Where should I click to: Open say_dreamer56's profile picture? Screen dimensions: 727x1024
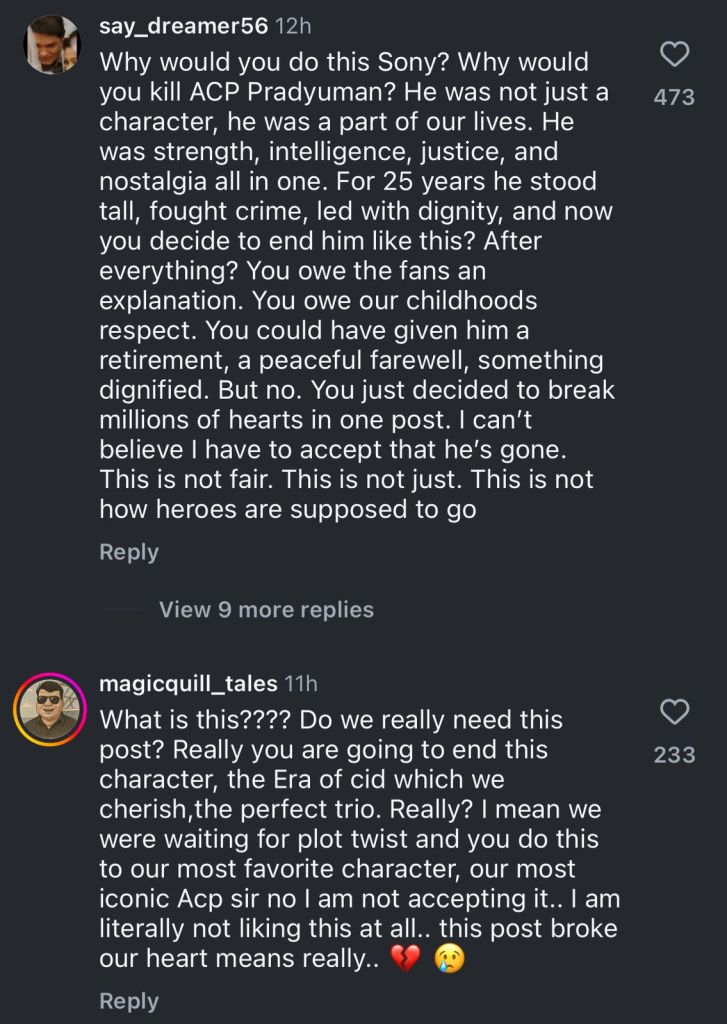point(52,45)
